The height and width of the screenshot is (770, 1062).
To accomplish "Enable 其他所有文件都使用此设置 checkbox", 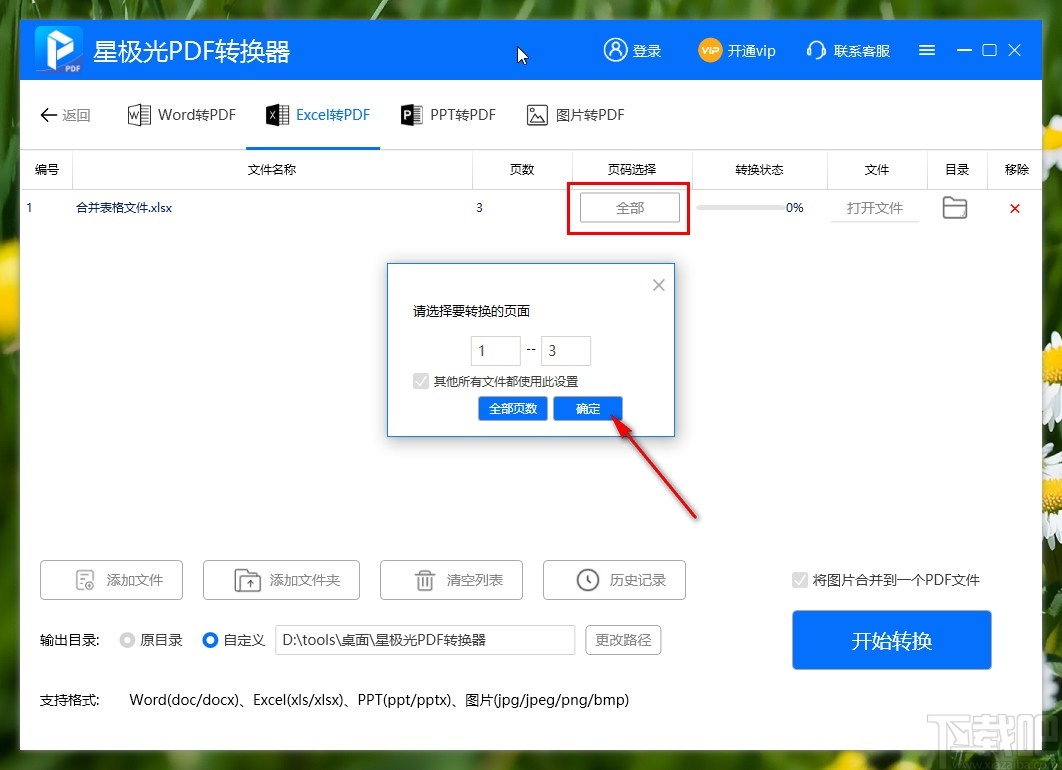I will tap(421, 381).
